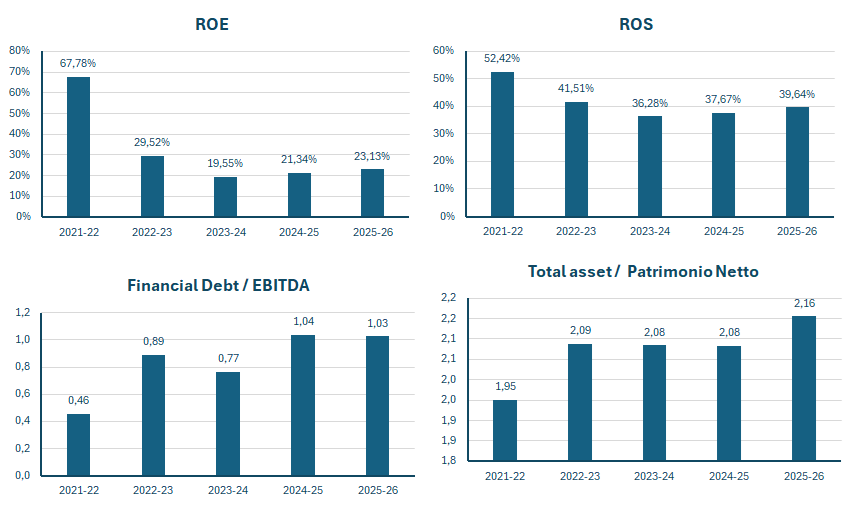Select the ROE bar for 2022-23
Image resolution: width=857 pixels, height=520 pixels.
(x=152, y=186)
